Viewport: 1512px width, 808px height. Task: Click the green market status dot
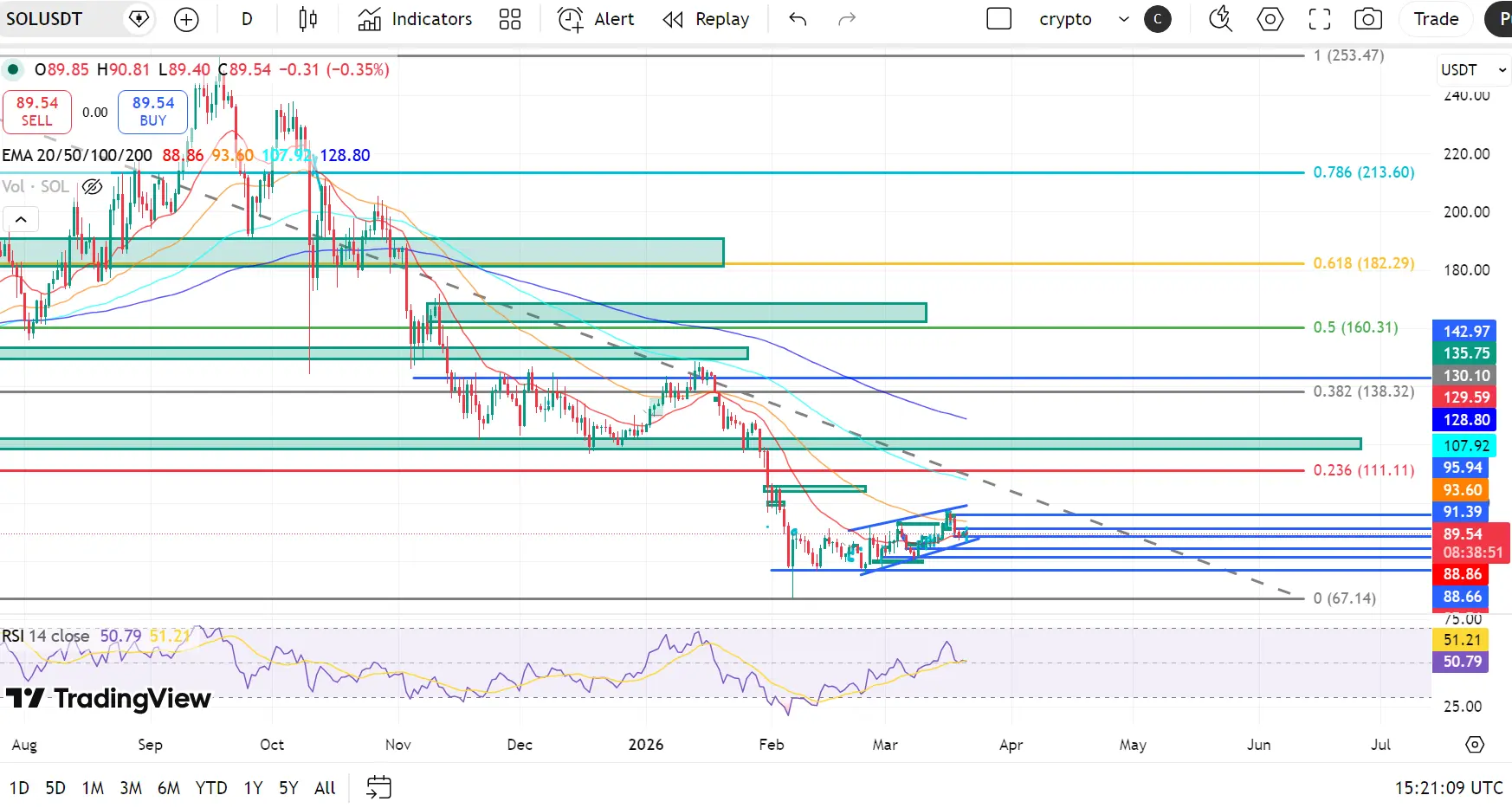(x=13, y=69)
